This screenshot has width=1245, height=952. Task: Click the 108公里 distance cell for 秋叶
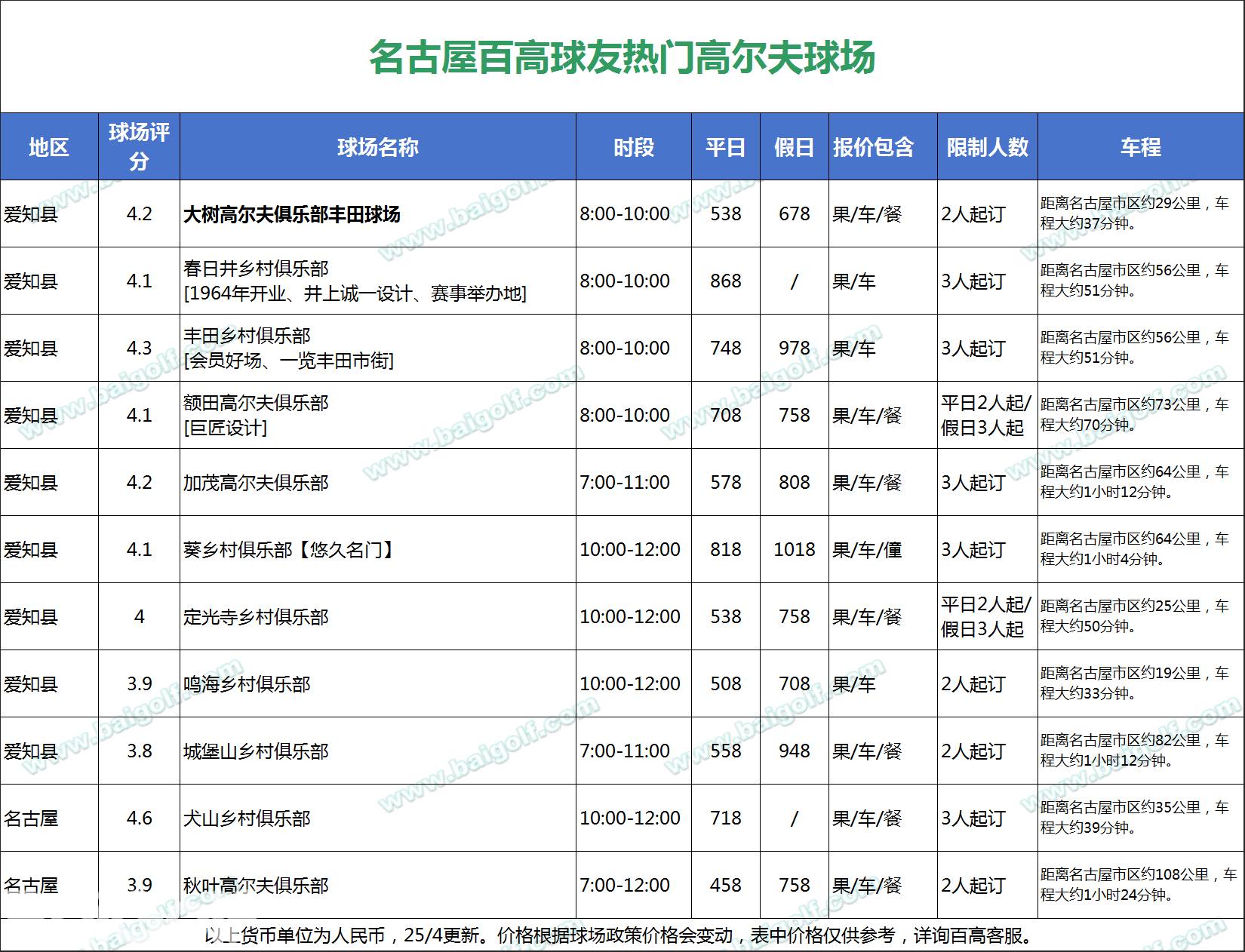1139,884
